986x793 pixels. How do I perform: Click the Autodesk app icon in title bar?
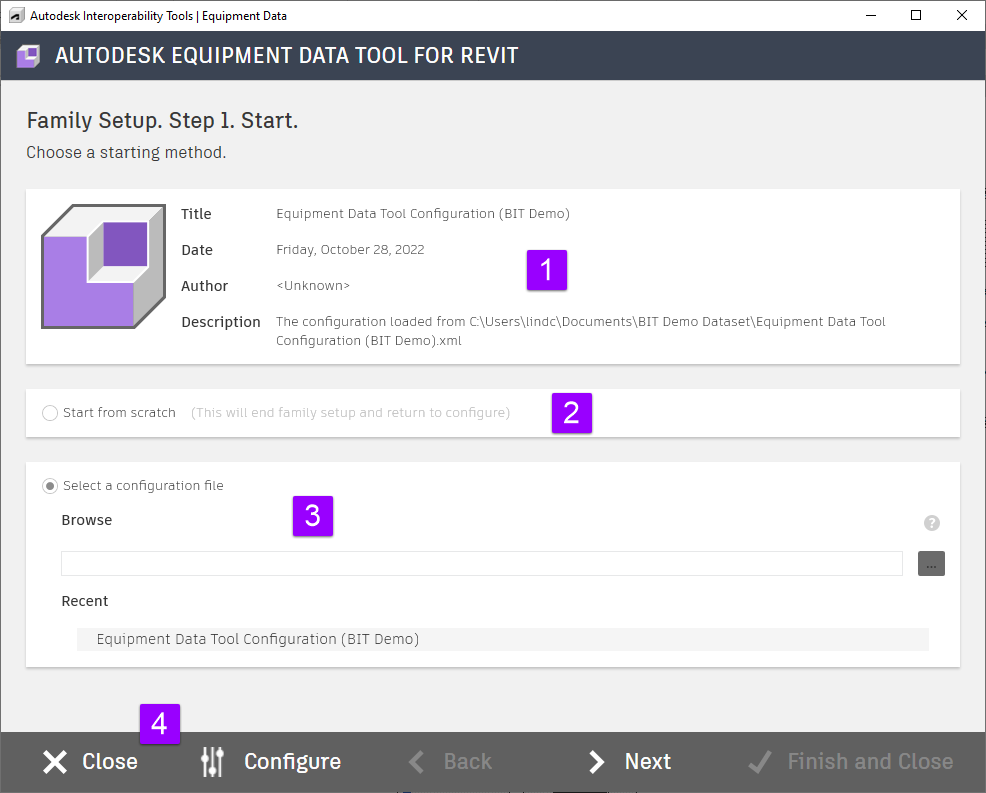coord(17,16)
